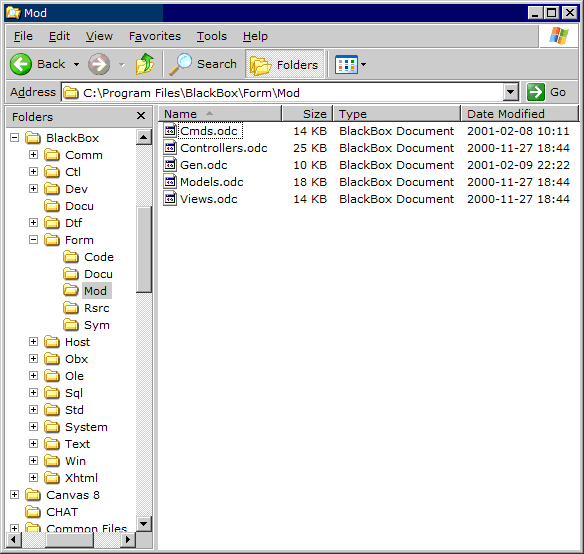This screenshot has width=584, height=554.
Task: Expand the Ctl folder node
Action: 34,172
